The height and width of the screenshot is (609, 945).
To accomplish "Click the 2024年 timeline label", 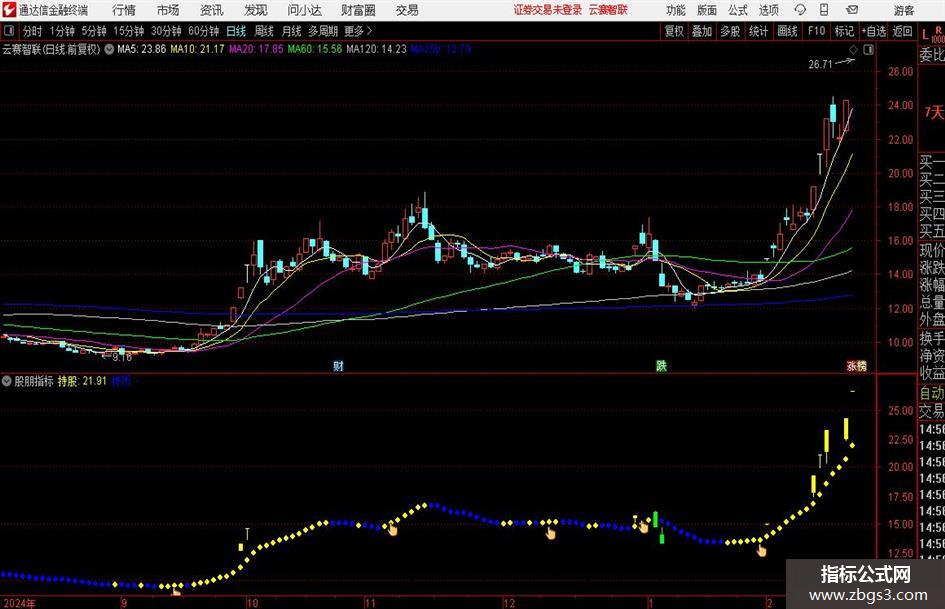I will click(19, 603).
